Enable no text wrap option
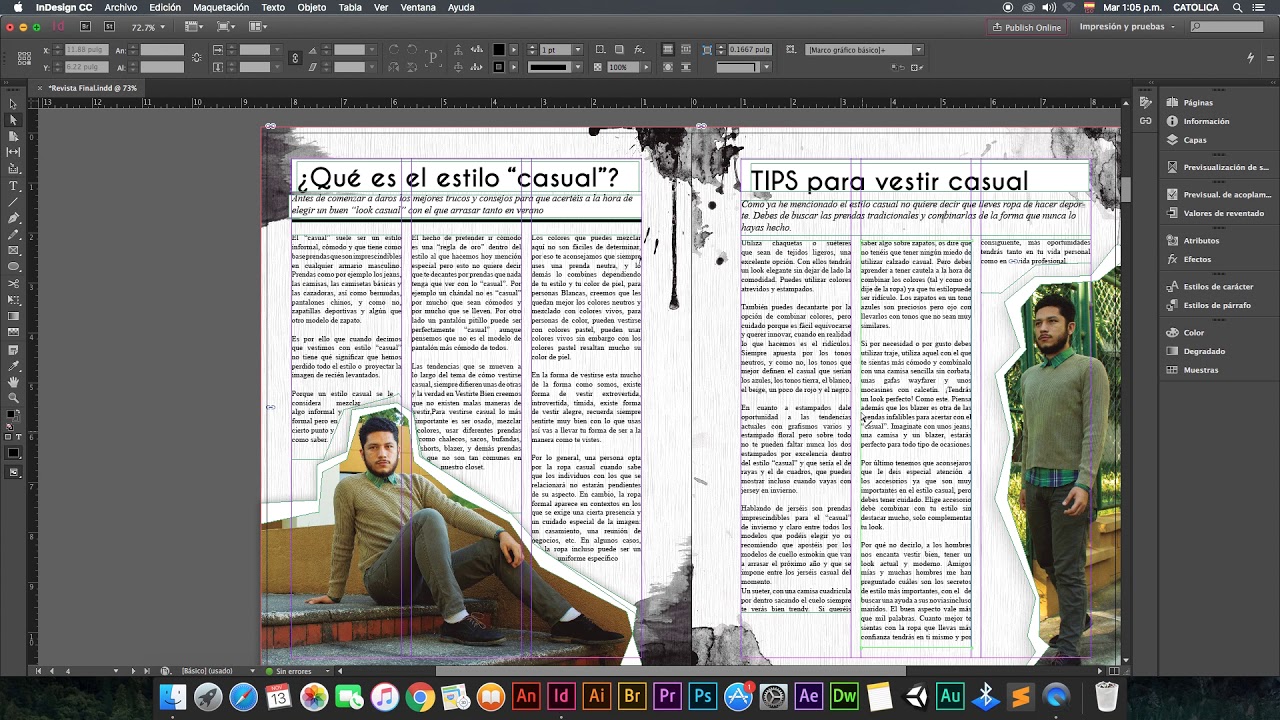This screenshot has height=720, width=1280. (668, 49)
